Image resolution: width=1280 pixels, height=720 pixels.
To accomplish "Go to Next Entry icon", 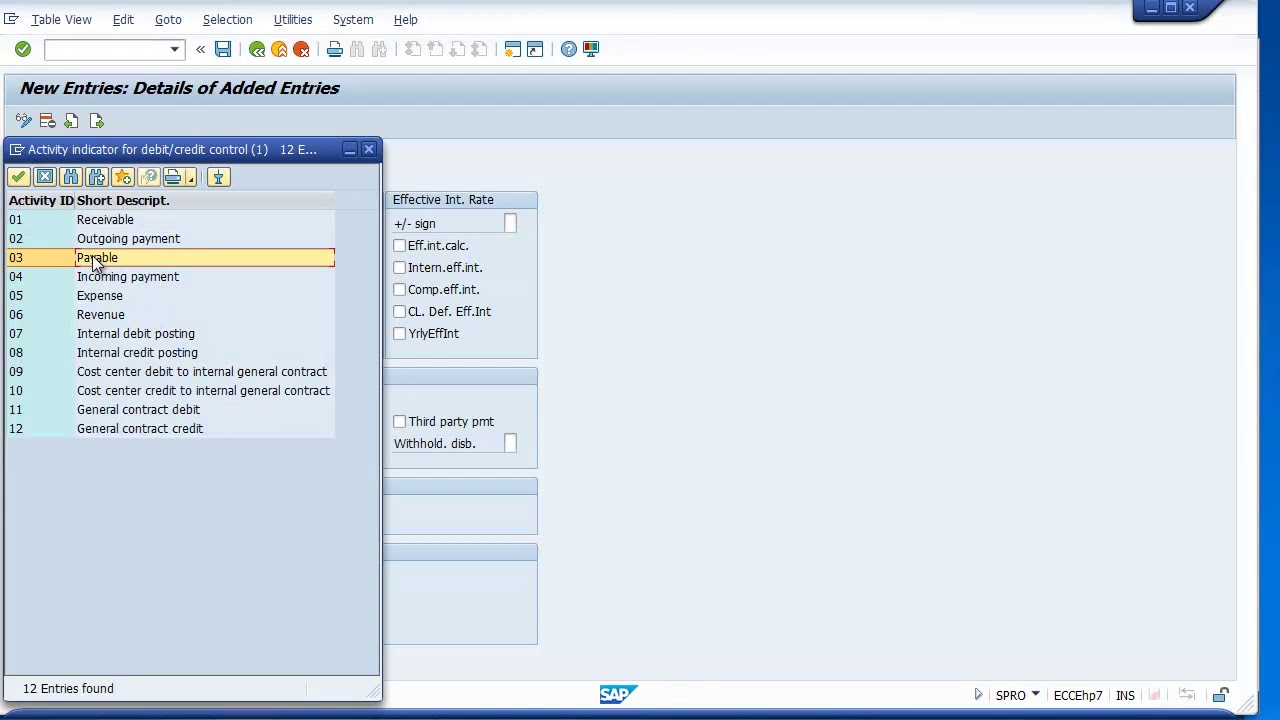I will point(96,121).
